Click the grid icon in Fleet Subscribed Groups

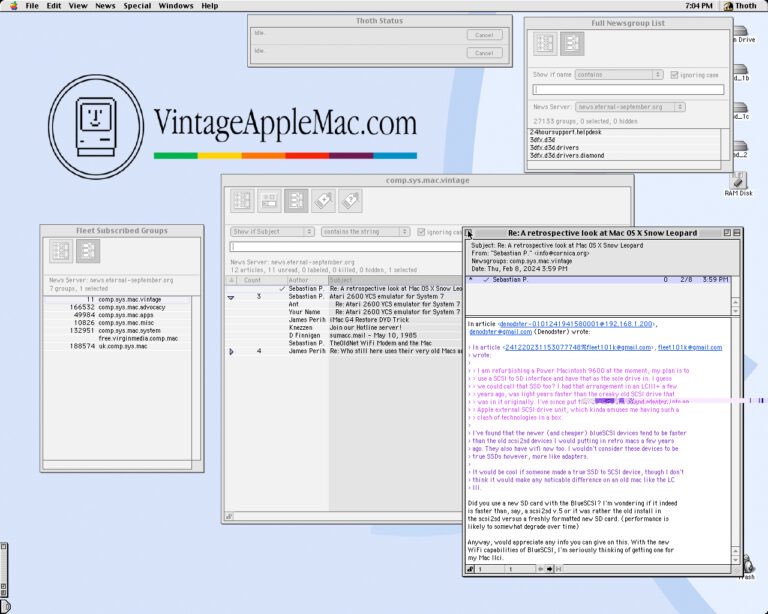click(x=61, y=251)
